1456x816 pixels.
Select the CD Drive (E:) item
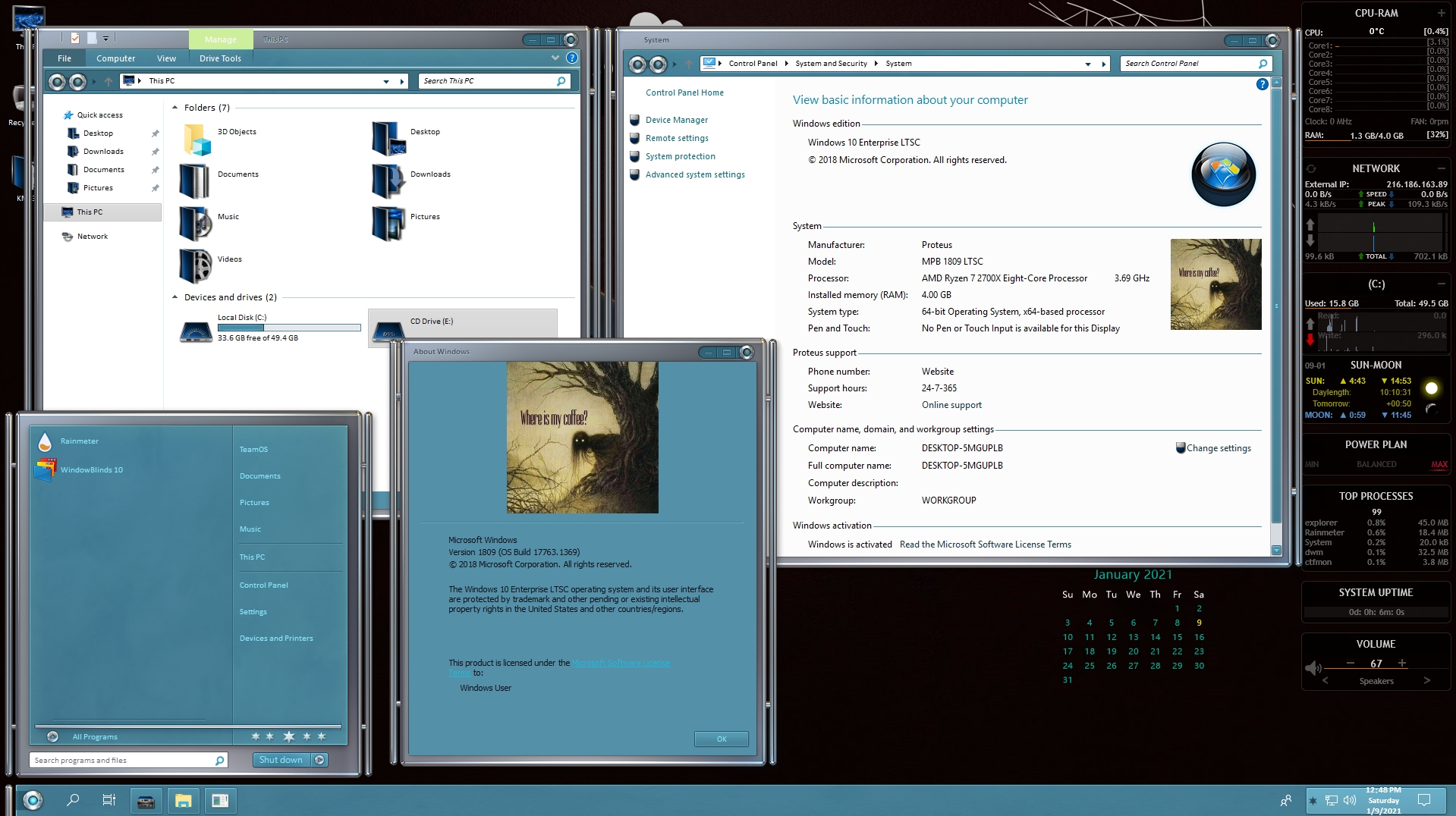point(463,328)
